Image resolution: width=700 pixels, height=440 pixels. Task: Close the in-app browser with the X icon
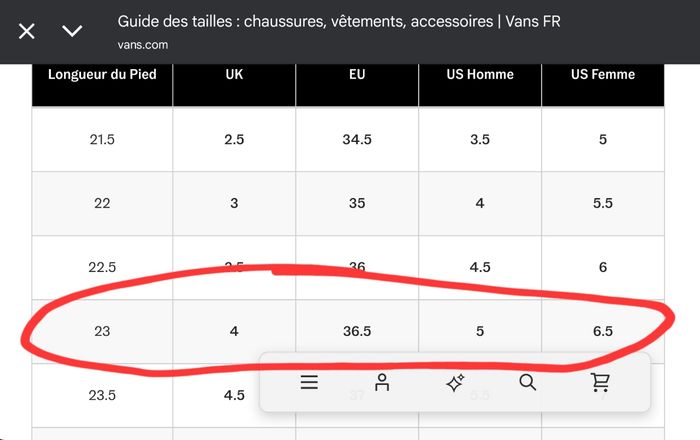pyautogui.click(x=27, y=31)
